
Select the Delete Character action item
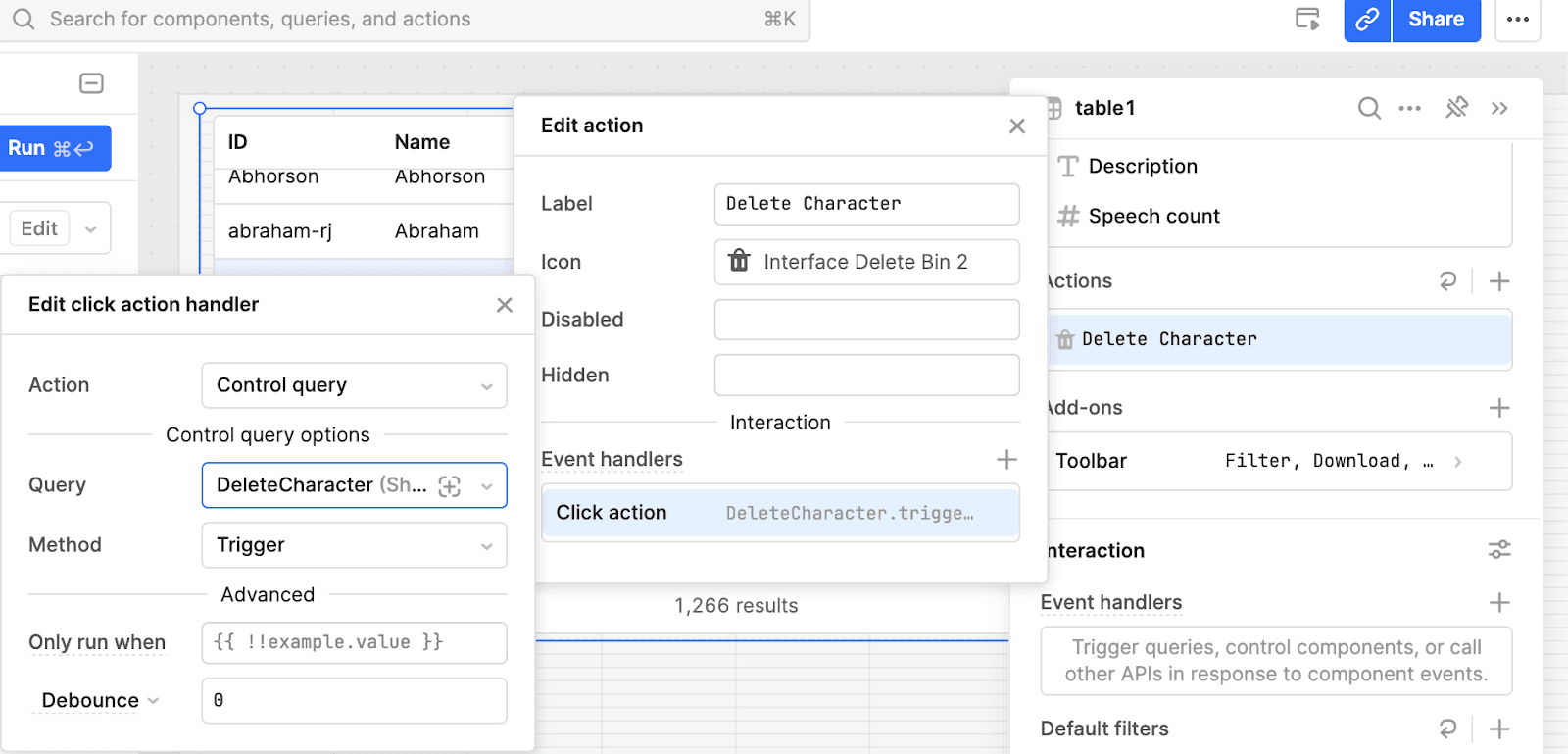(1279, 339)
